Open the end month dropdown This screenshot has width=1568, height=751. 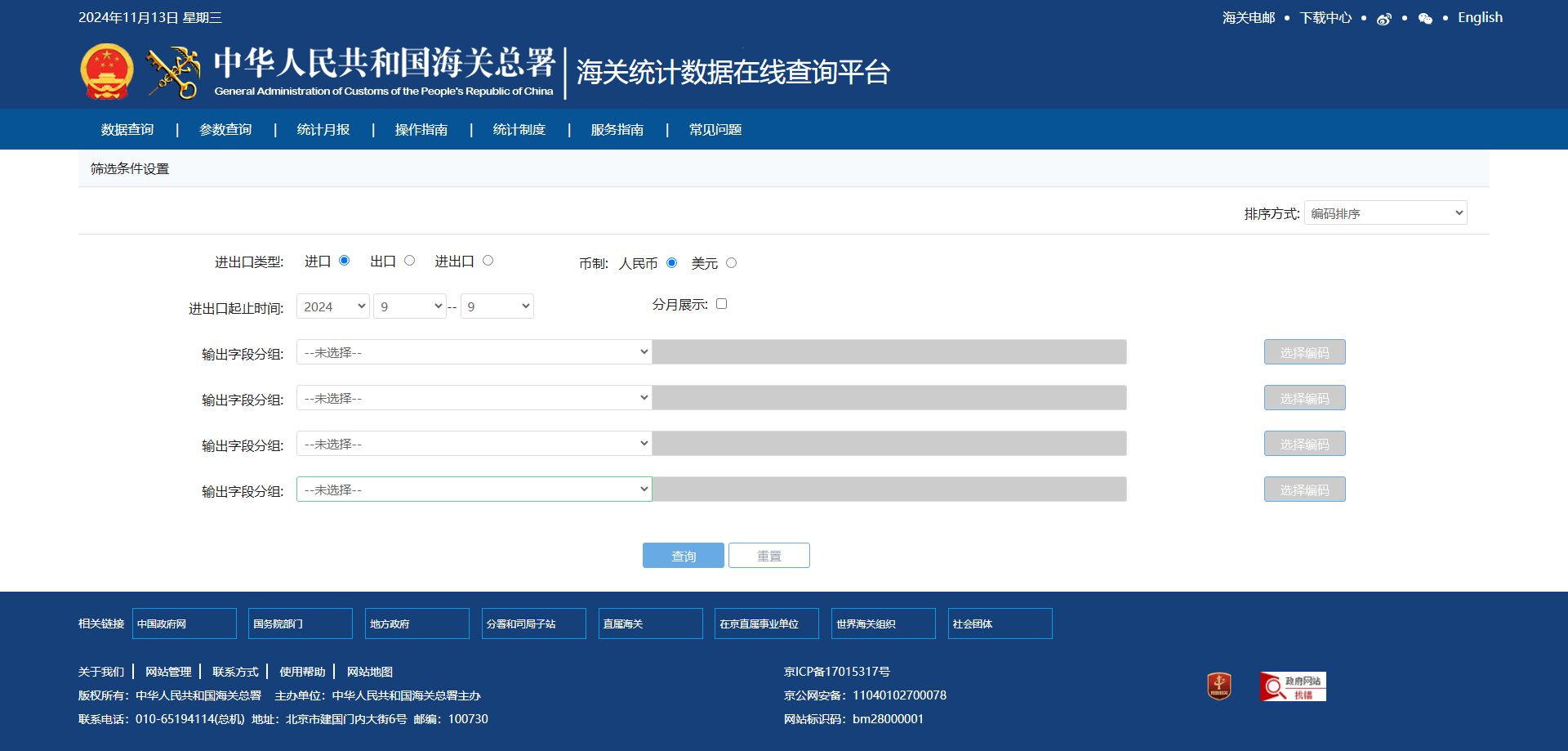pyautogui.click(x=497, y=306)
